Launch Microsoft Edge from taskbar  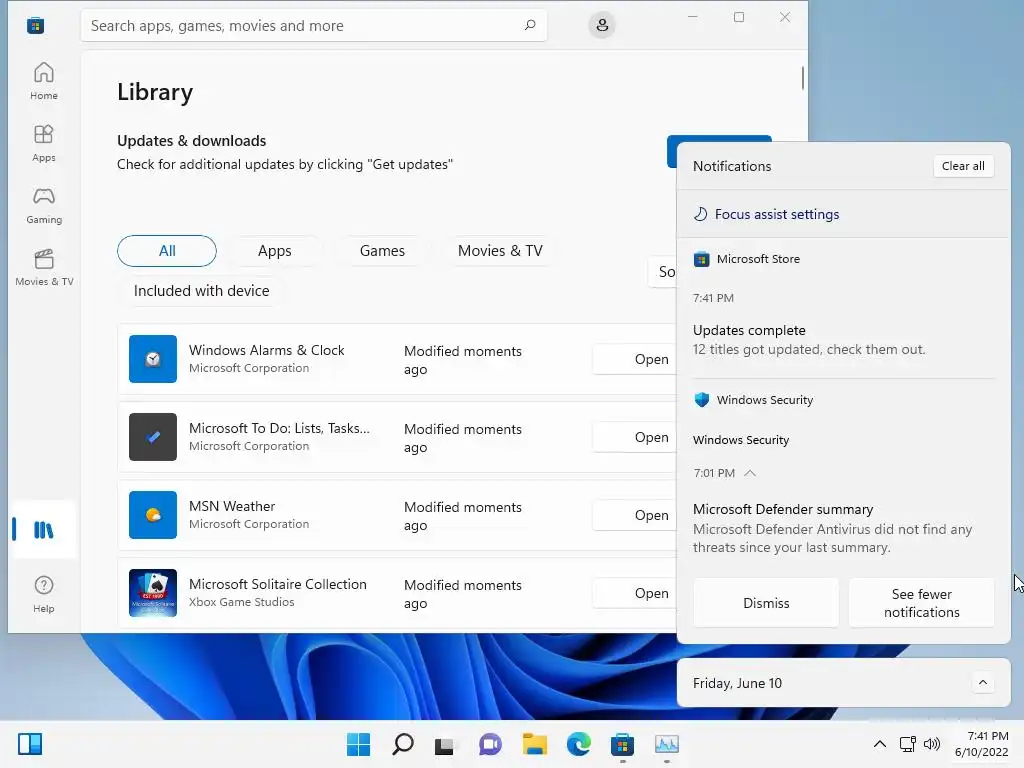coord(579,744)
